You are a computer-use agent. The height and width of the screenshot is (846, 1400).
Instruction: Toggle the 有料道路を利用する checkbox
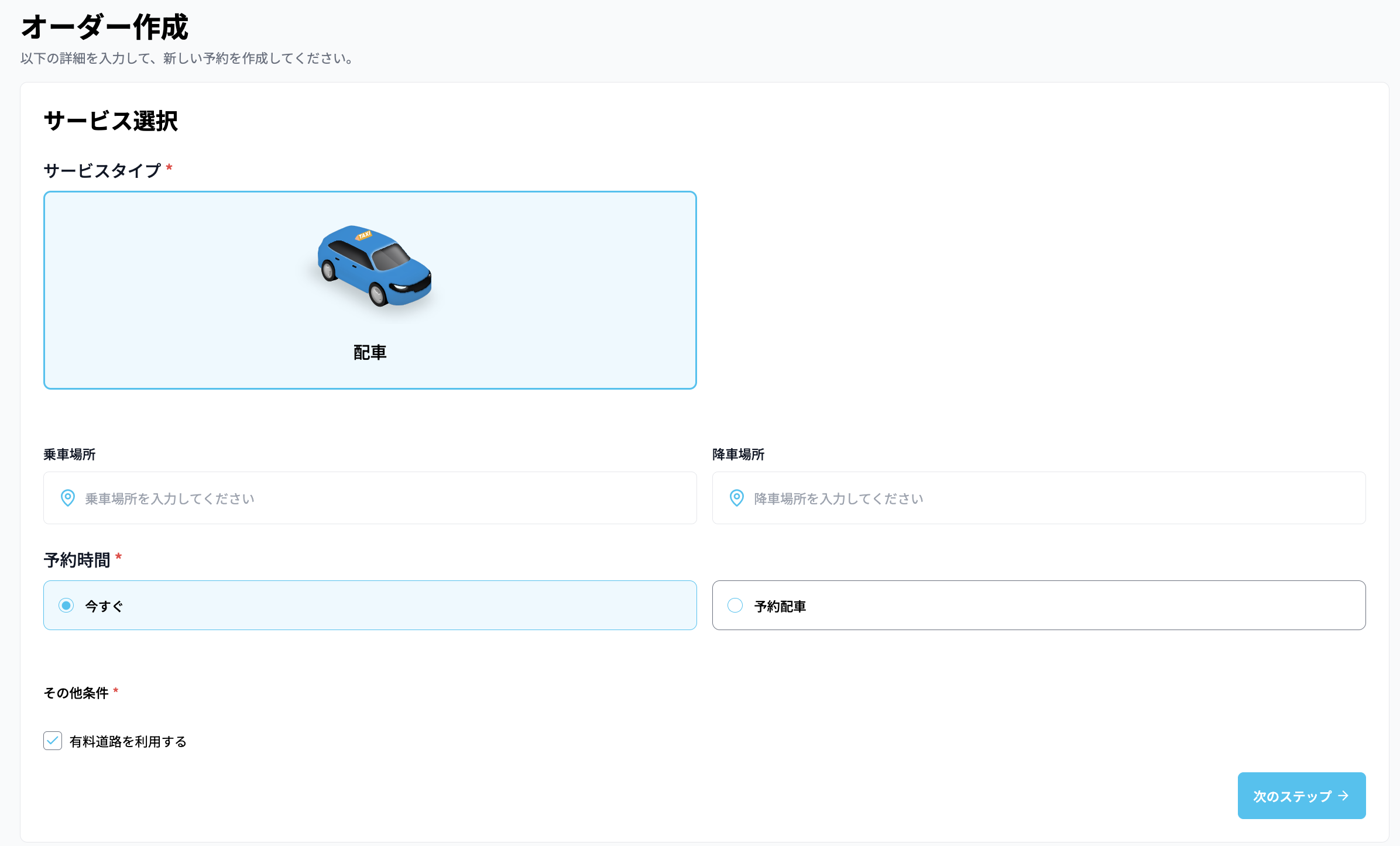[53, 741]
